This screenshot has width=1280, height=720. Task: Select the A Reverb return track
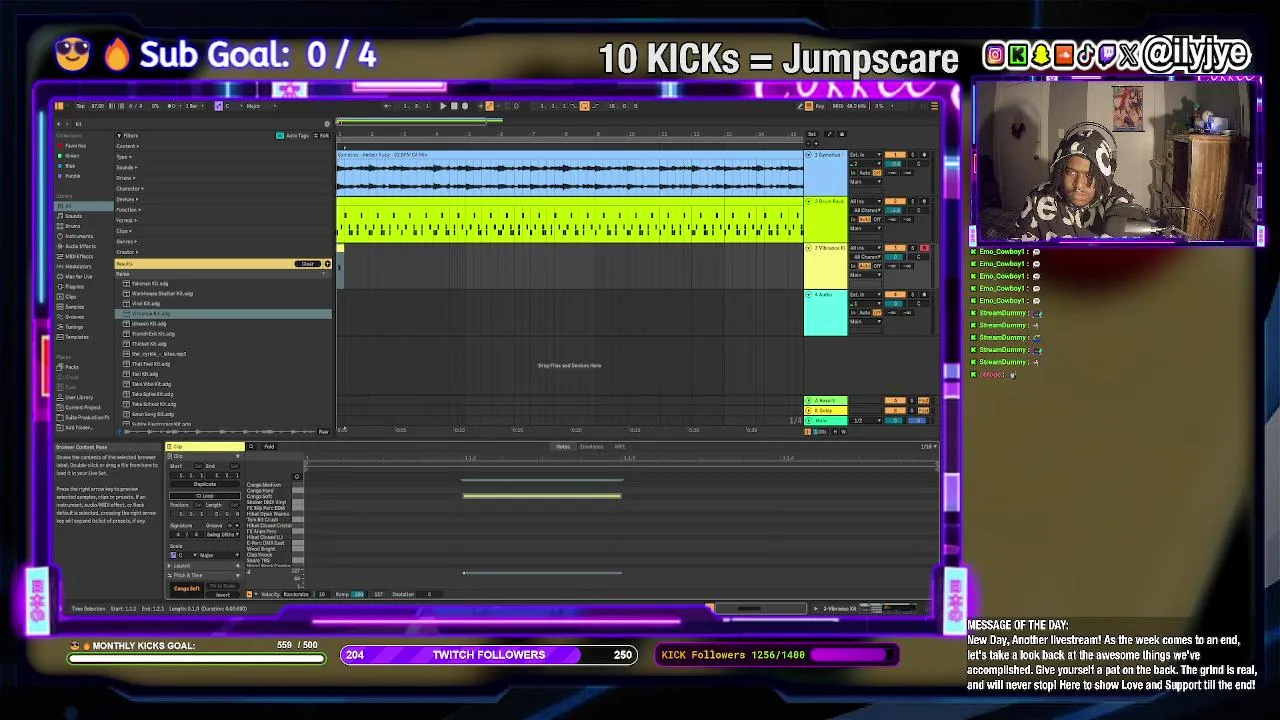coord(826,401)
